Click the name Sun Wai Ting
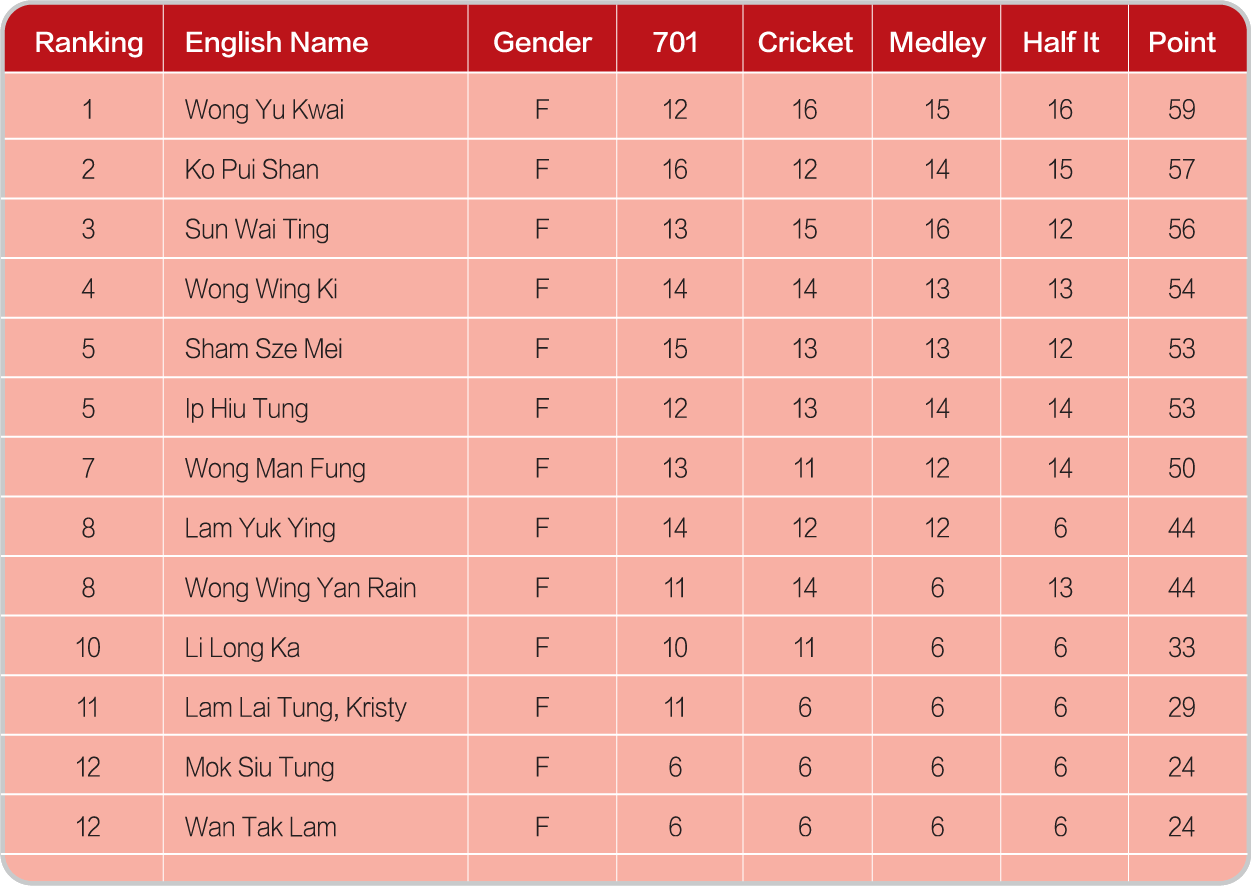The image size is (1251, 886). pos(257,230)
